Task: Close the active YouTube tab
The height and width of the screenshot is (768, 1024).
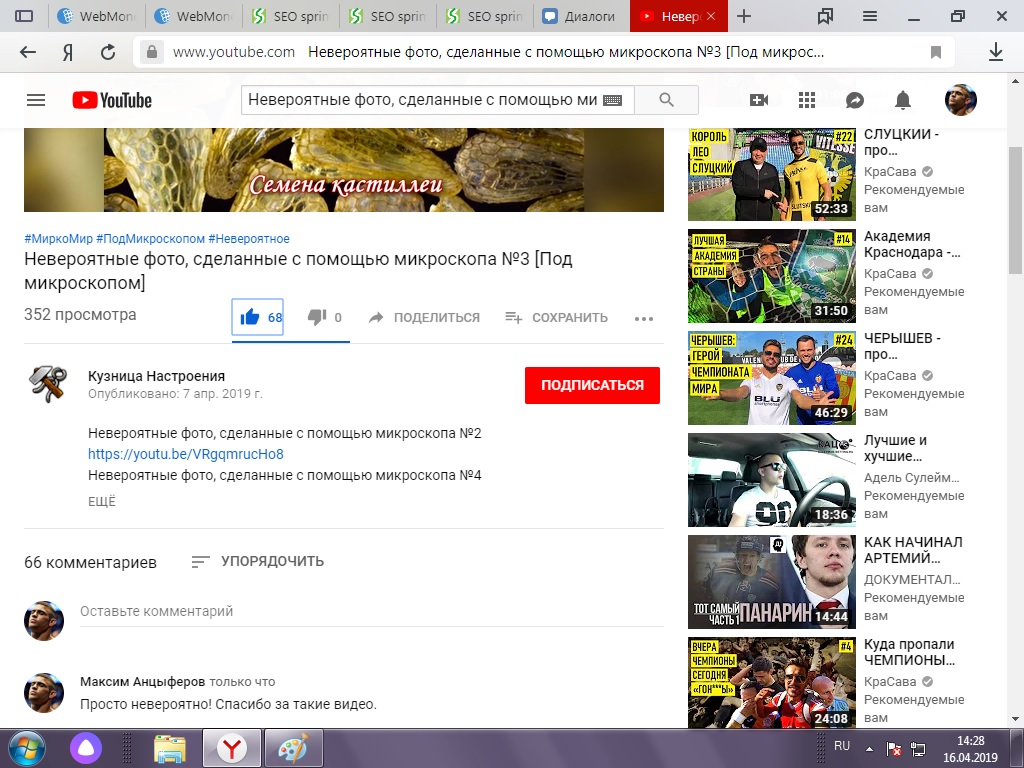Action: tap(711, 16)
